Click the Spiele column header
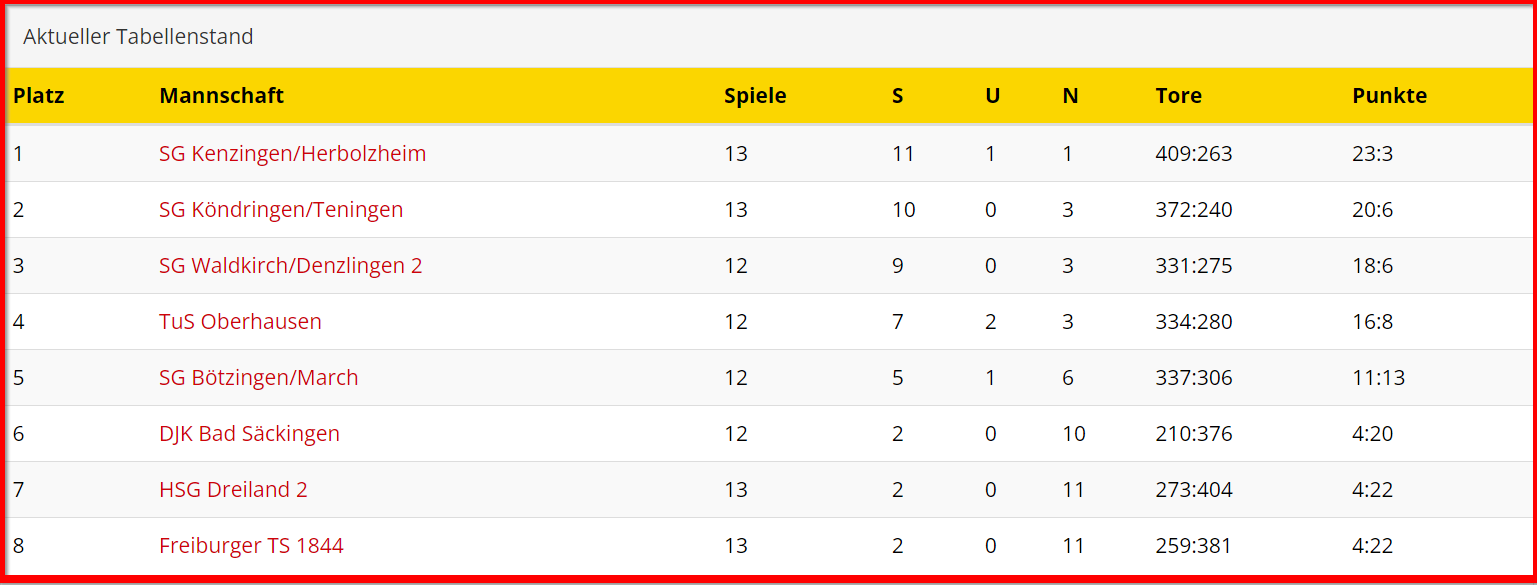Screen dimensions: 1537x585 pyautogui.click(x=755, y=96)
